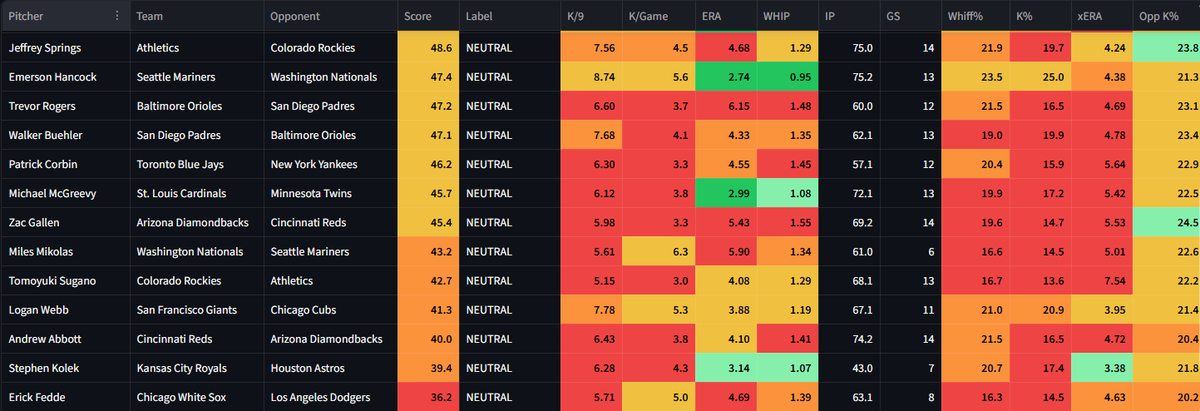Select the Michael McGreevy pitcher cell

pos(64,193)
